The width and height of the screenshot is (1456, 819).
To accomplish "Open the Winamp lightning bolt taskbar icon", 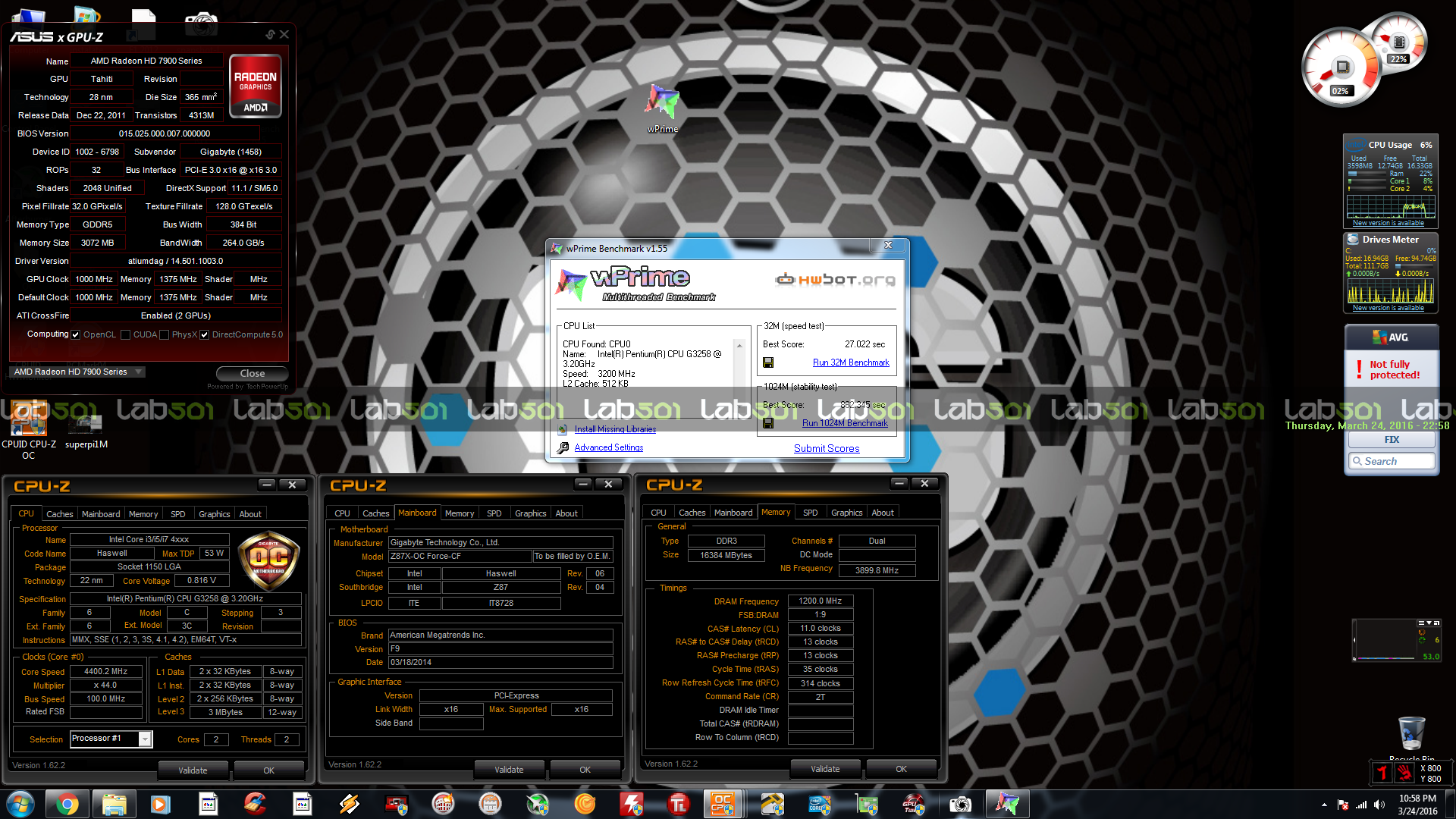I will 349,804.
